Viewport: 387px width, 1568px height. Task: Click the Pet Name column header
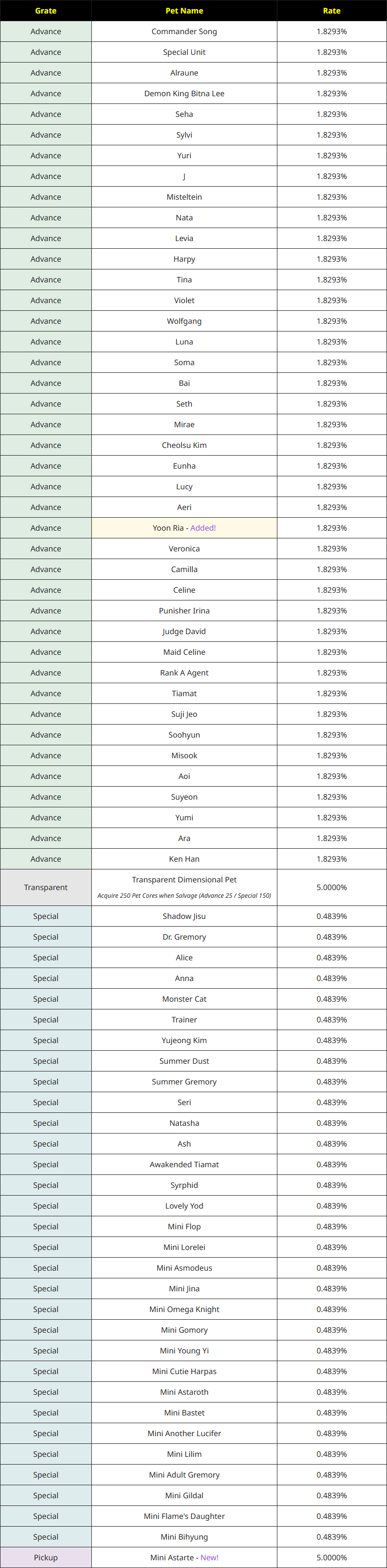[x=184, y=11]
